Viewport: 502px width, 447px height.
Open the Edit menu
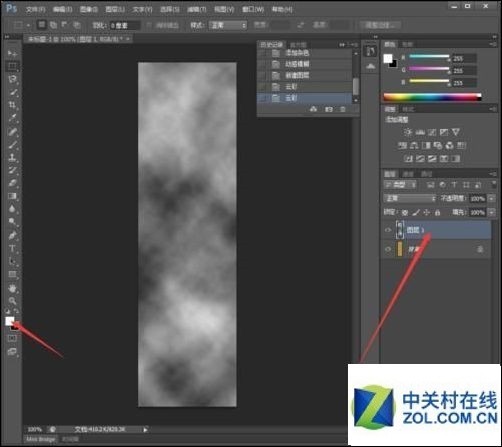62,9
